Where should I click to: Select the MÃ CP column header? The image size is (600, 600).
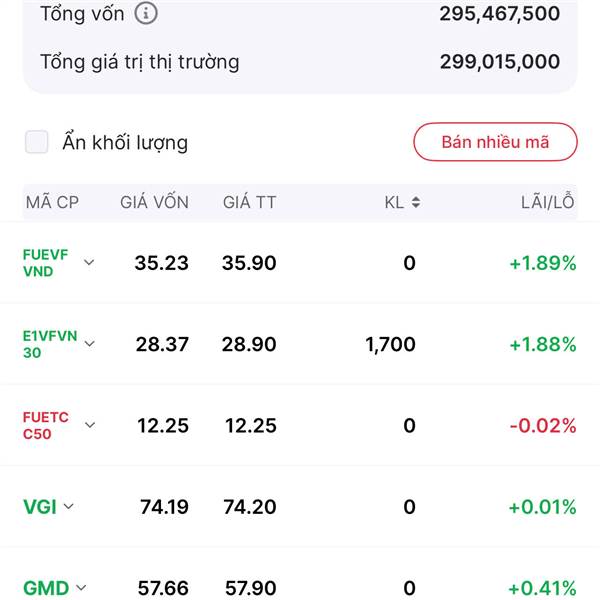[x=52, y=202]
